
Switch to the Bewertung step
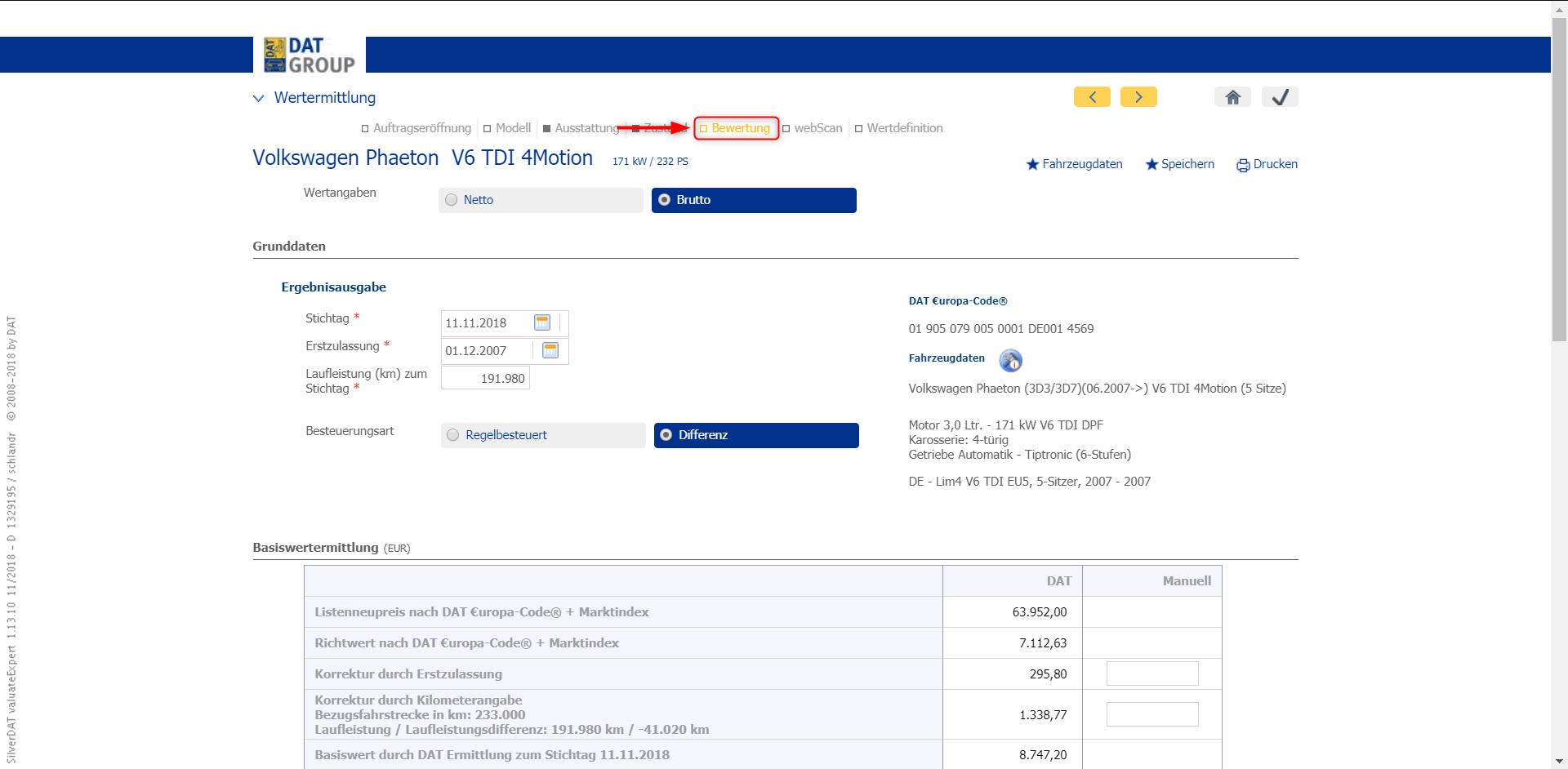tap(736, 128)
